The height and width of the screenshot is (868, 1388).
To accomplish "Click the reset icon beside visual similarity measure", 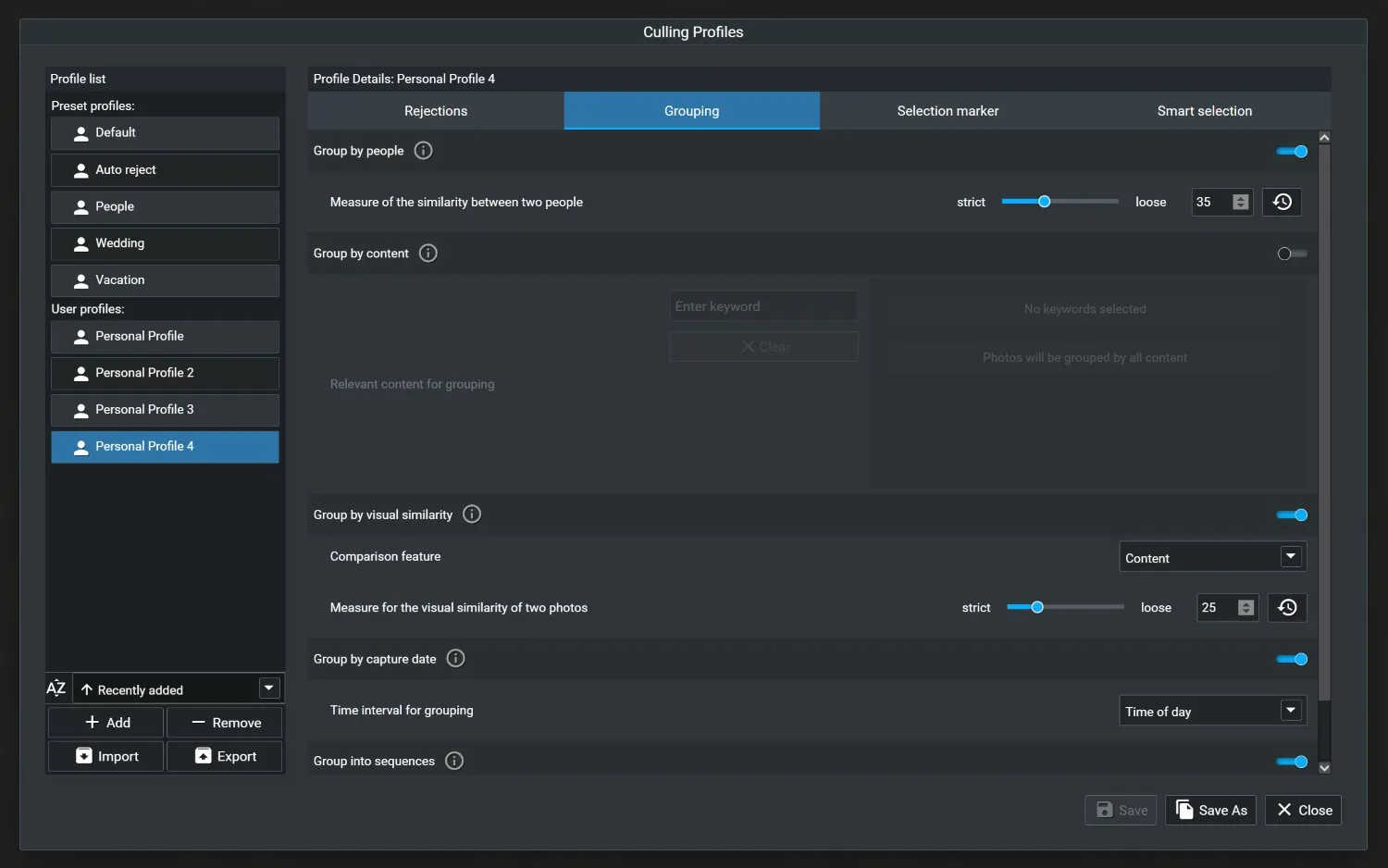I will pos(1287,607).
